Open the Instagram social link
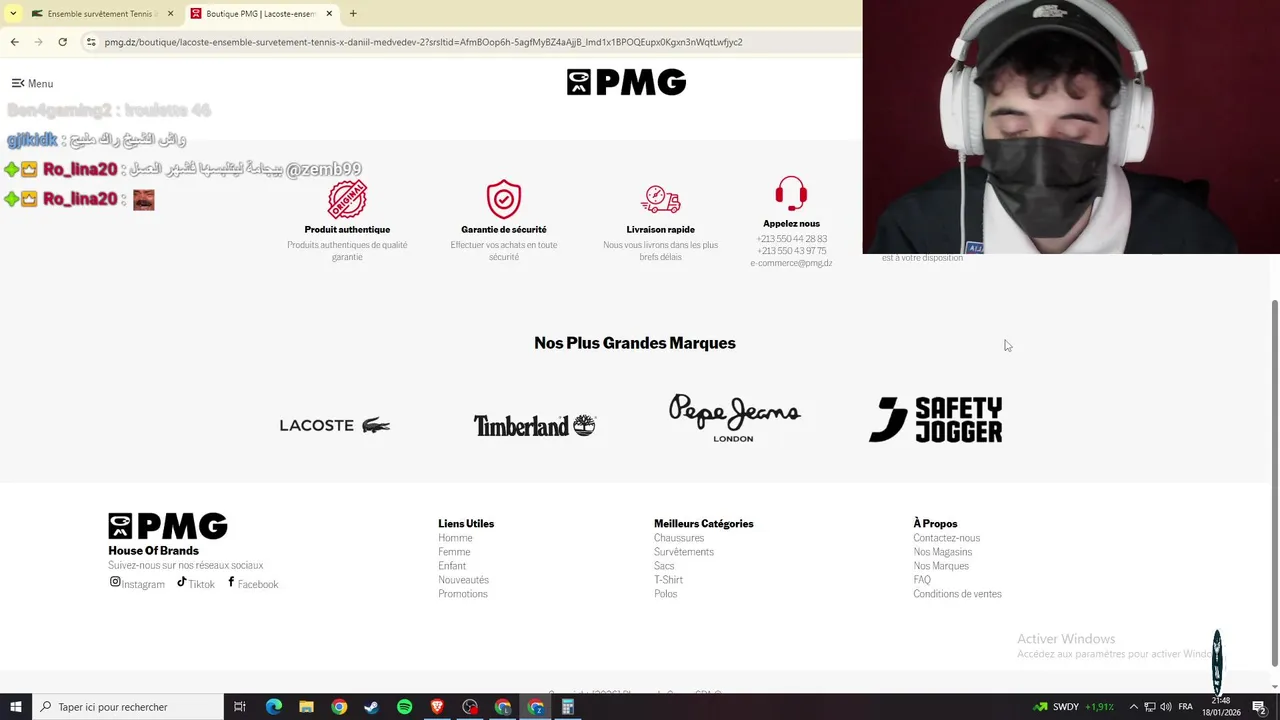The width and height of the screenshot is (1280, 720). pos(137,583)
